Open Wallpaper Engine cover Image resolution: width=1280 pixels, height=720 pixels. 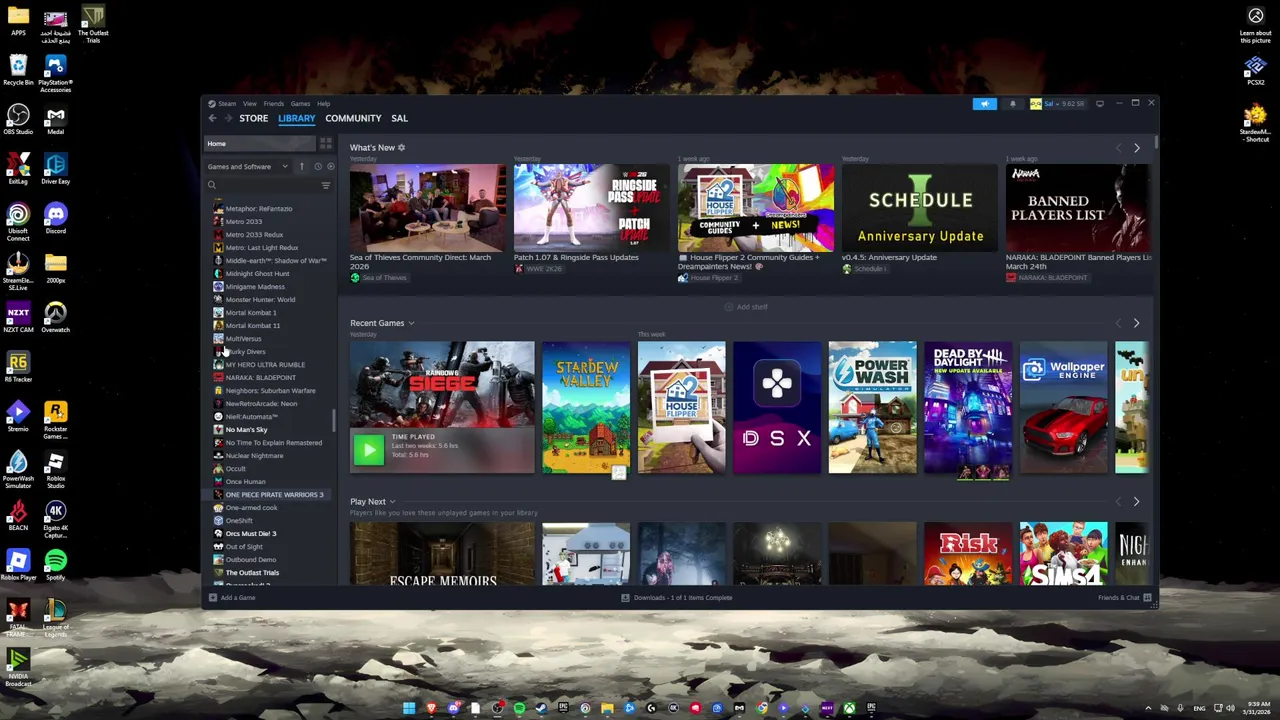tap(1063, 407)
